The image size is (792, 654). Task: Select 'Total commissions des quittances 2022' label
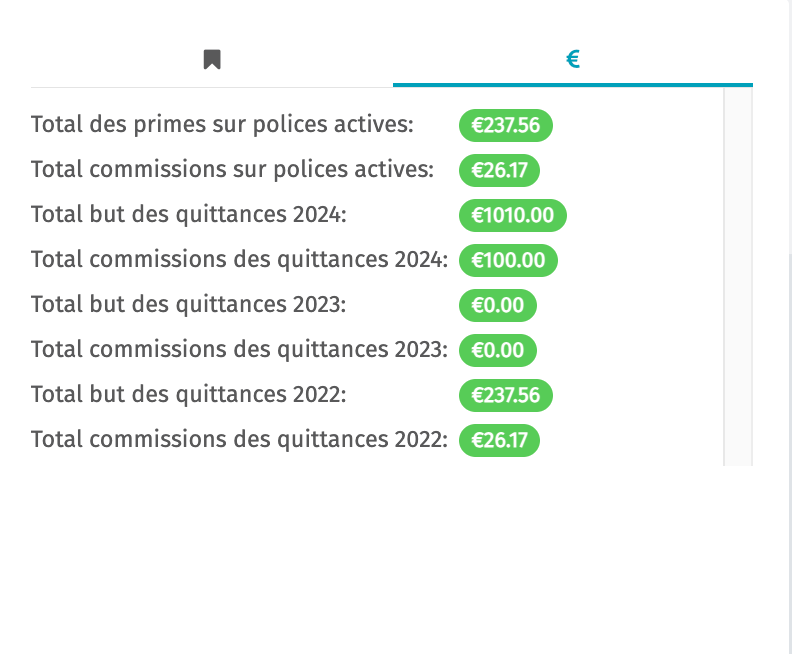pyautogui.click(x=239, y=439)
